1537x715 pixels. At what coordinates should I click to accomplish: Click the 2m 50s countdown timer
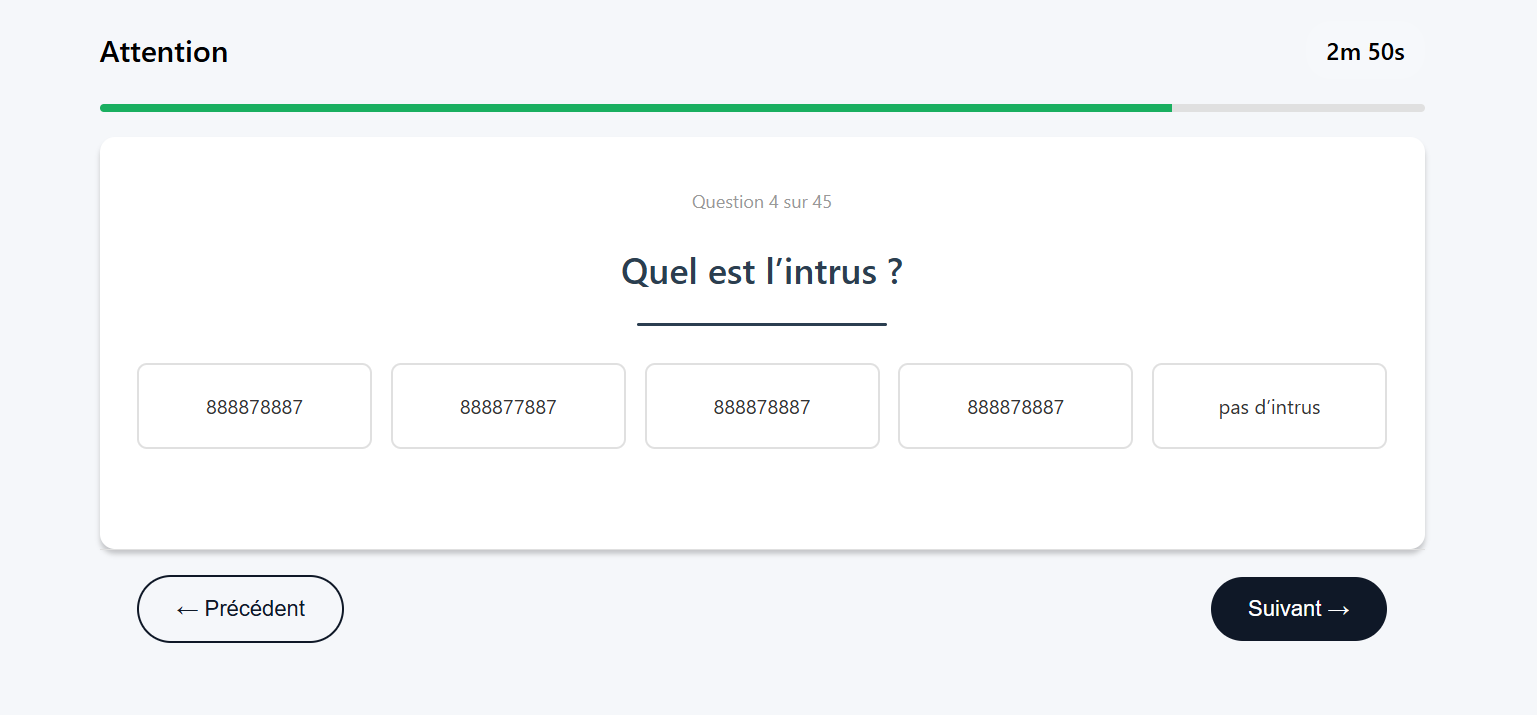(1365, 52)
